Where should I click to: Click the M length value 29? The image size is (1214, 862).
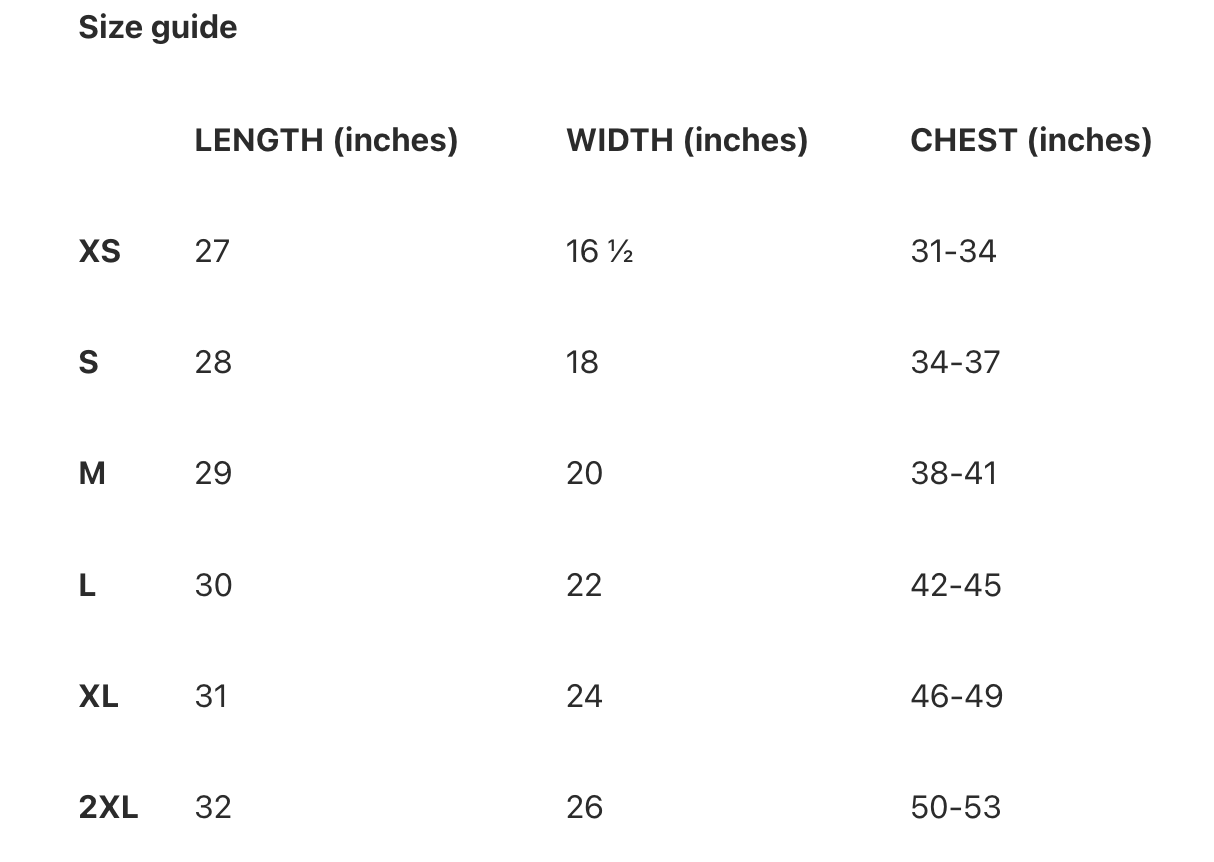[213, 473]
